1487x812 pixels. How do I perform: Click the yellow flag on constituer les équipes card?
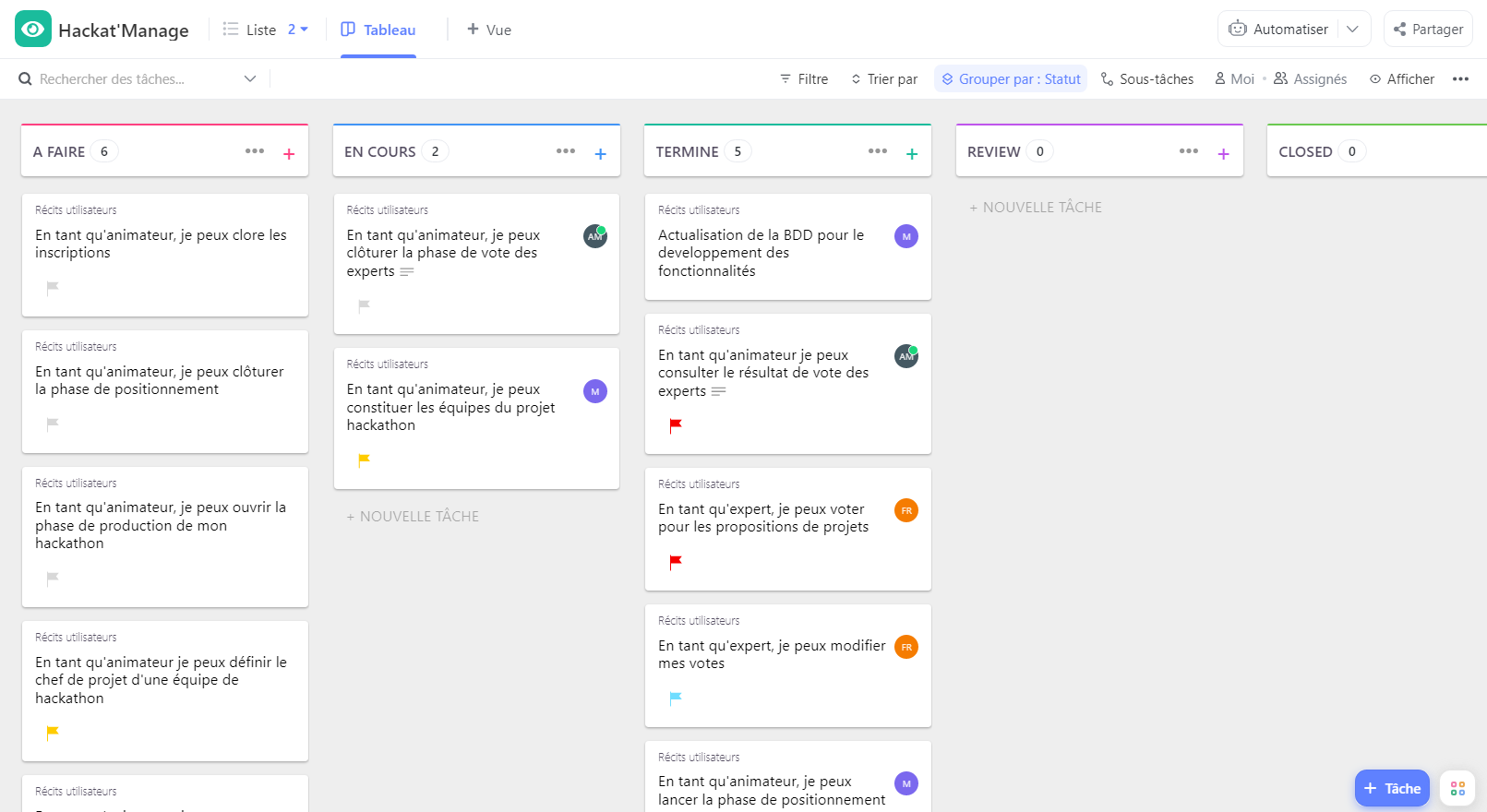(x=364, y=460)
